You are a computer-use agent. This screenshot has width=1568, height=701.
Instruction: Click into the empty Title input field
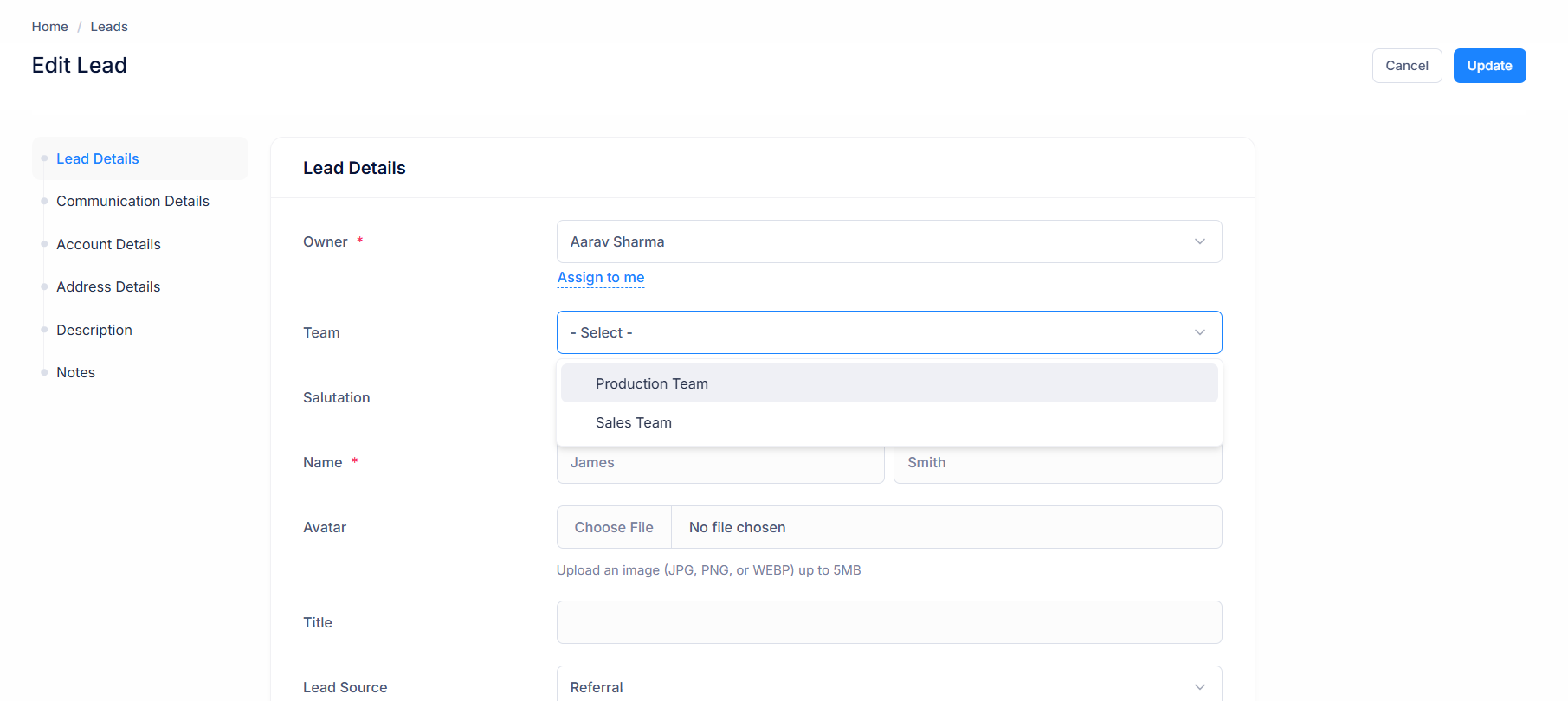(889, 622)
